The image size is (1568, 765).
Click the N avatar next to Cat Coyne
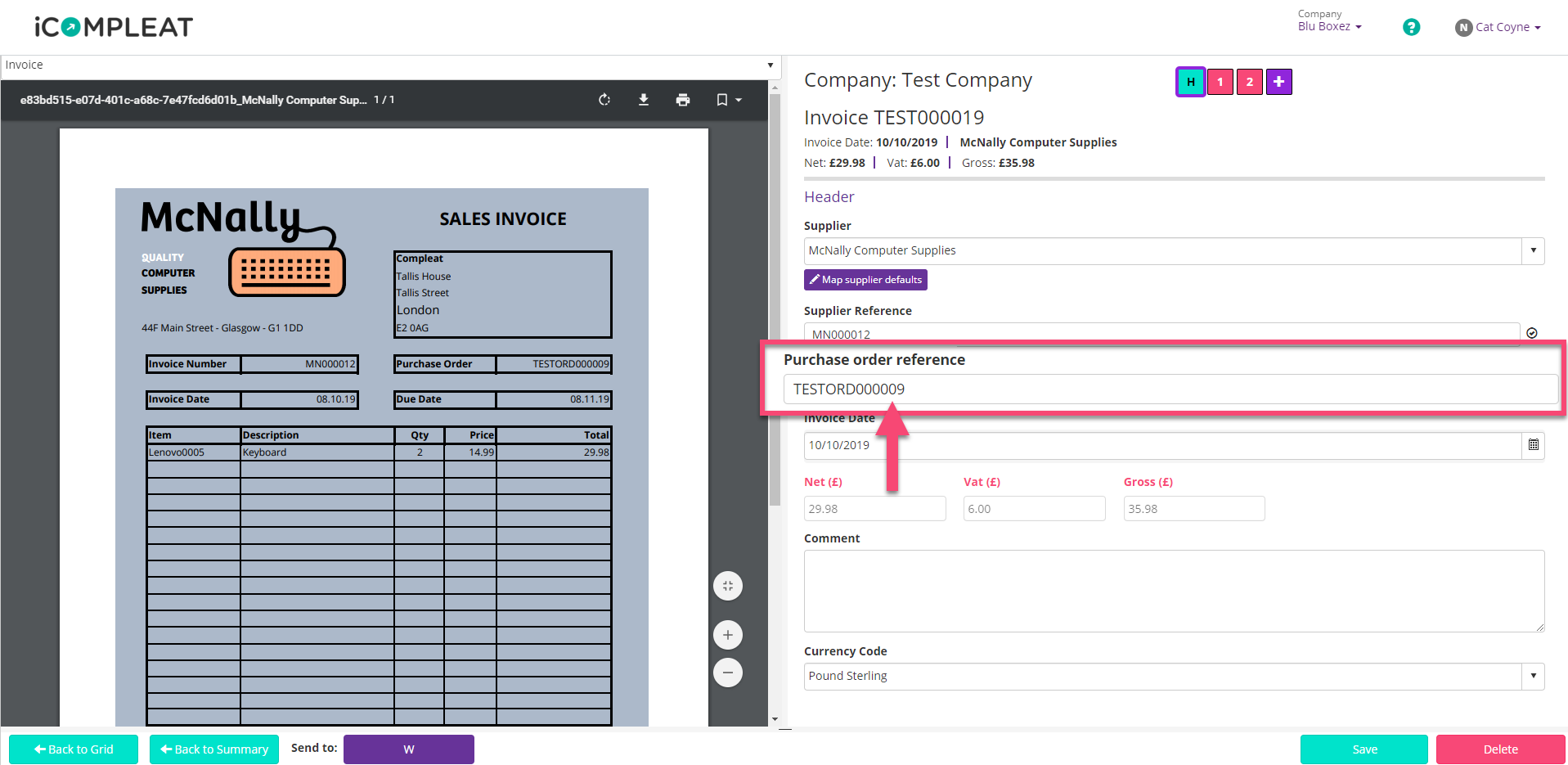coord(1463,28)
